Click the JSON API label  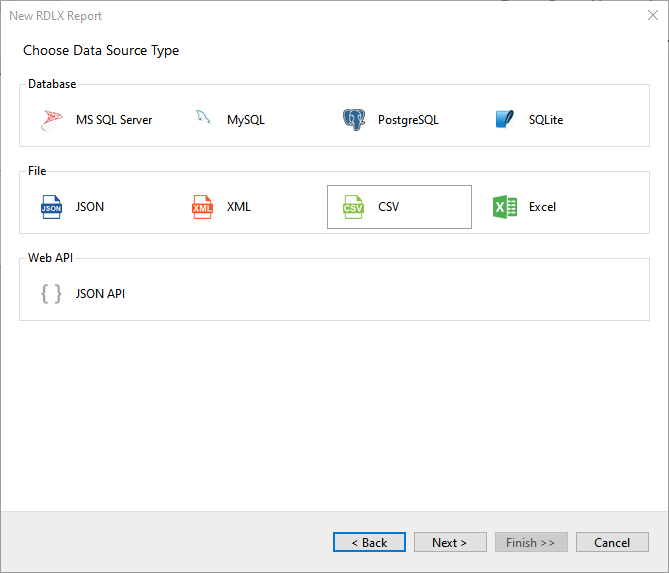pyautogui.click(x=100, y=294)
